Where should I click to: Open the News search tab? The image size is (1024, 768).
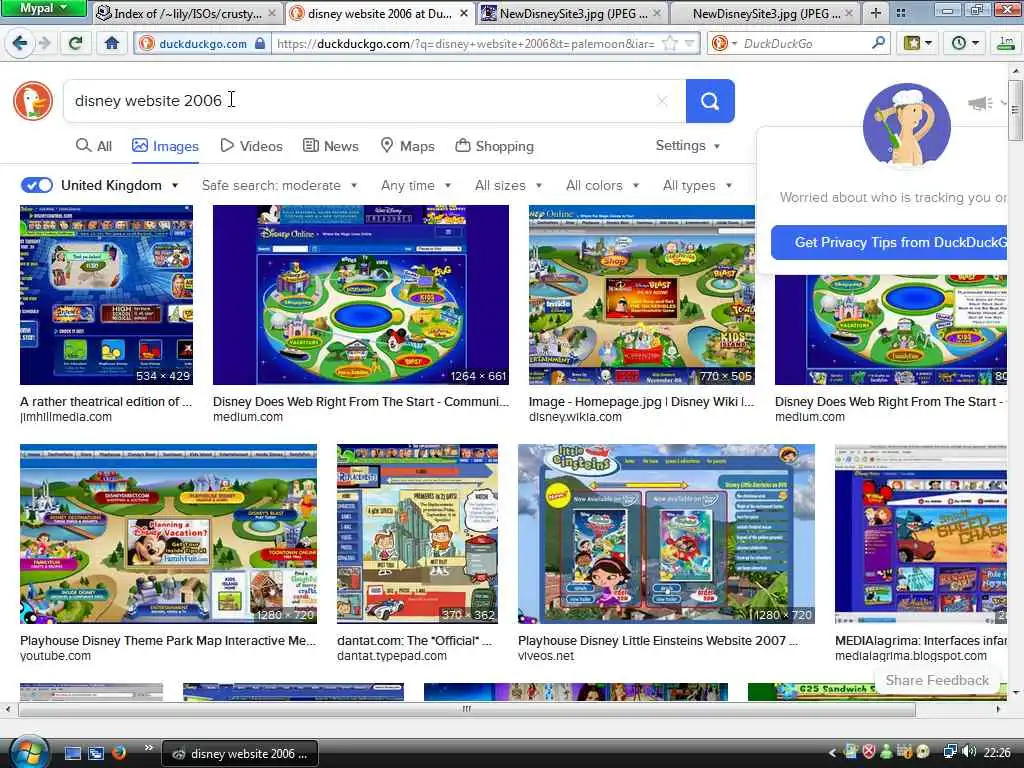pyautogui.click(x=330, y=146)
